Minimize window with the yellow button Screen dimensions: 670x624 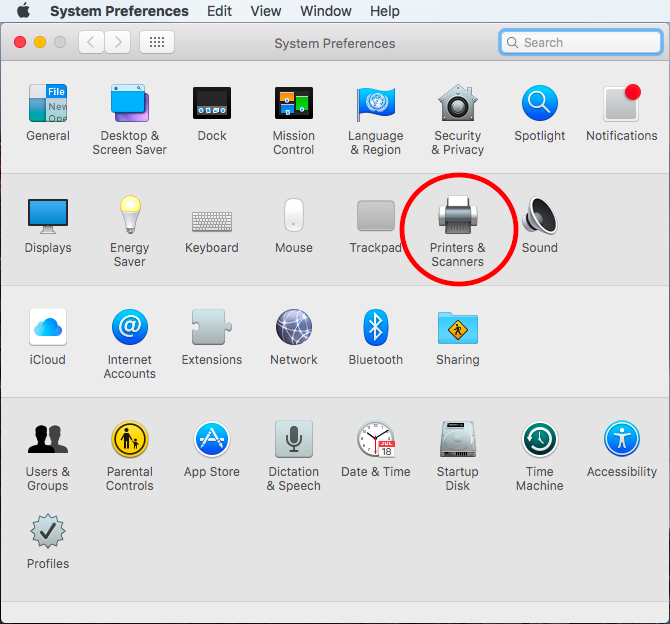[40, 42]
